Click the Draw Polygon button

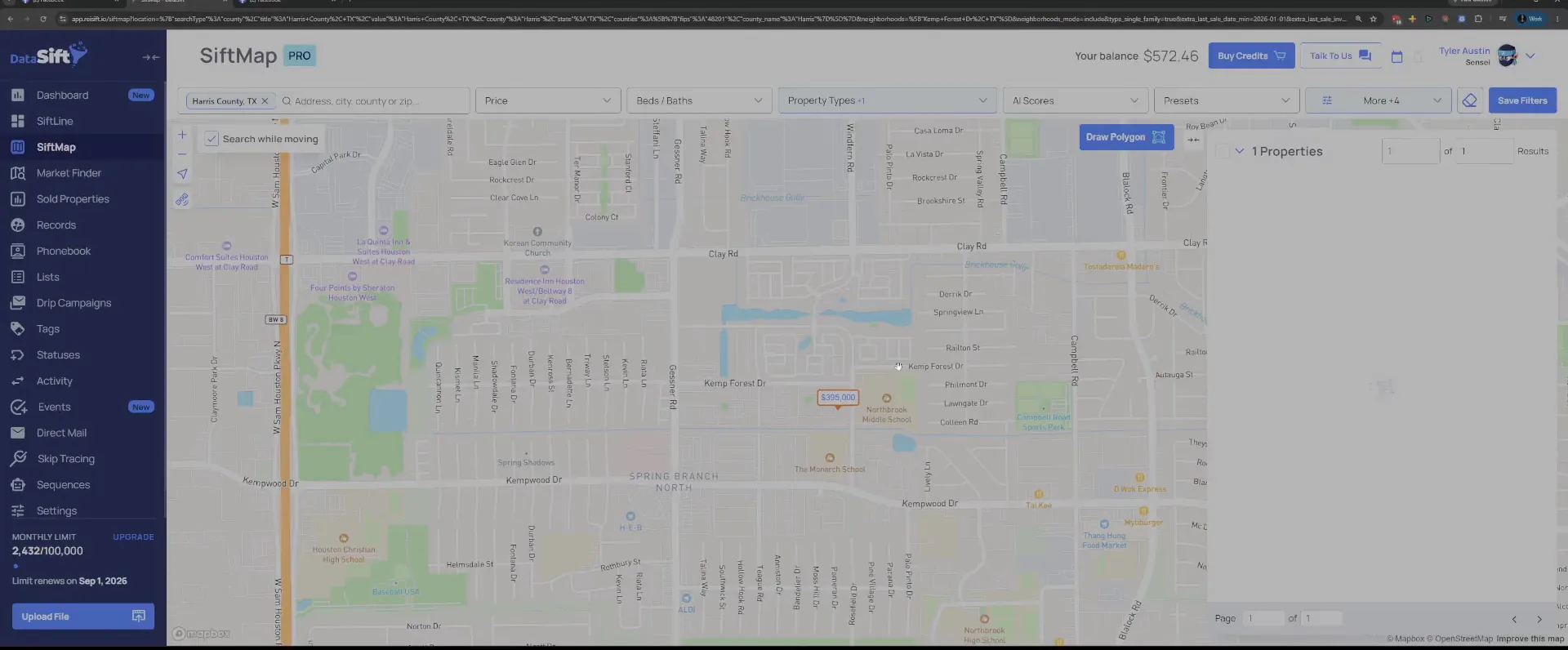[x=1126, y=137]
